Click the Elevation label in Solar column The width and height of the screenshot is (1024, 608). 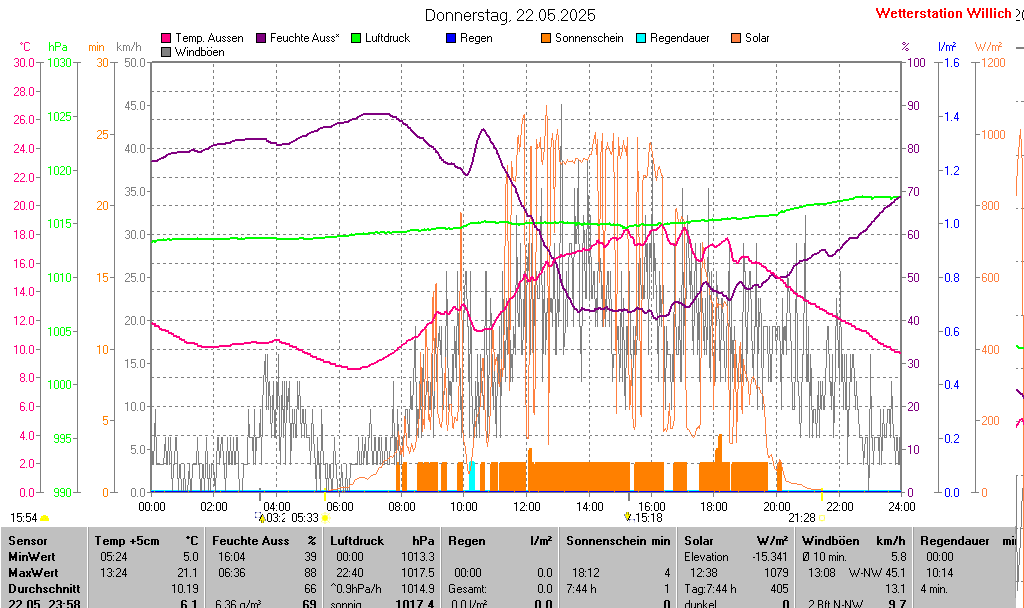click(707, 557)
